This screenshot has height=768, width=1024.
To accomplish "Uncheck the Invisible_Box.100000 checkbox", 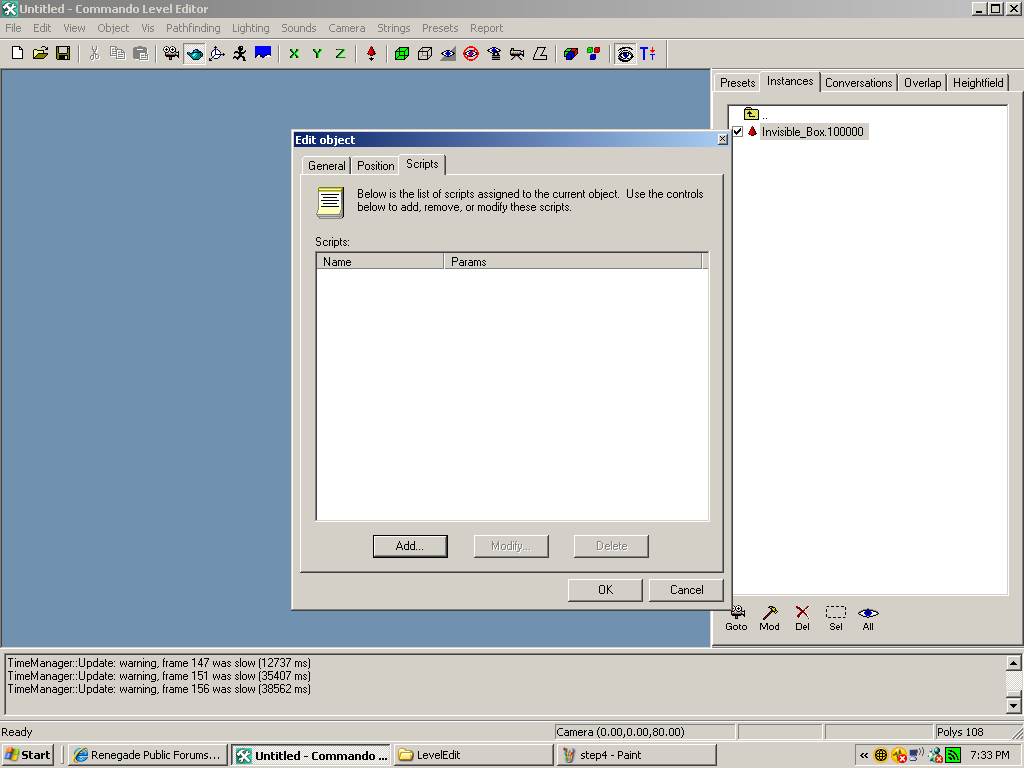I will pos(738,132).
